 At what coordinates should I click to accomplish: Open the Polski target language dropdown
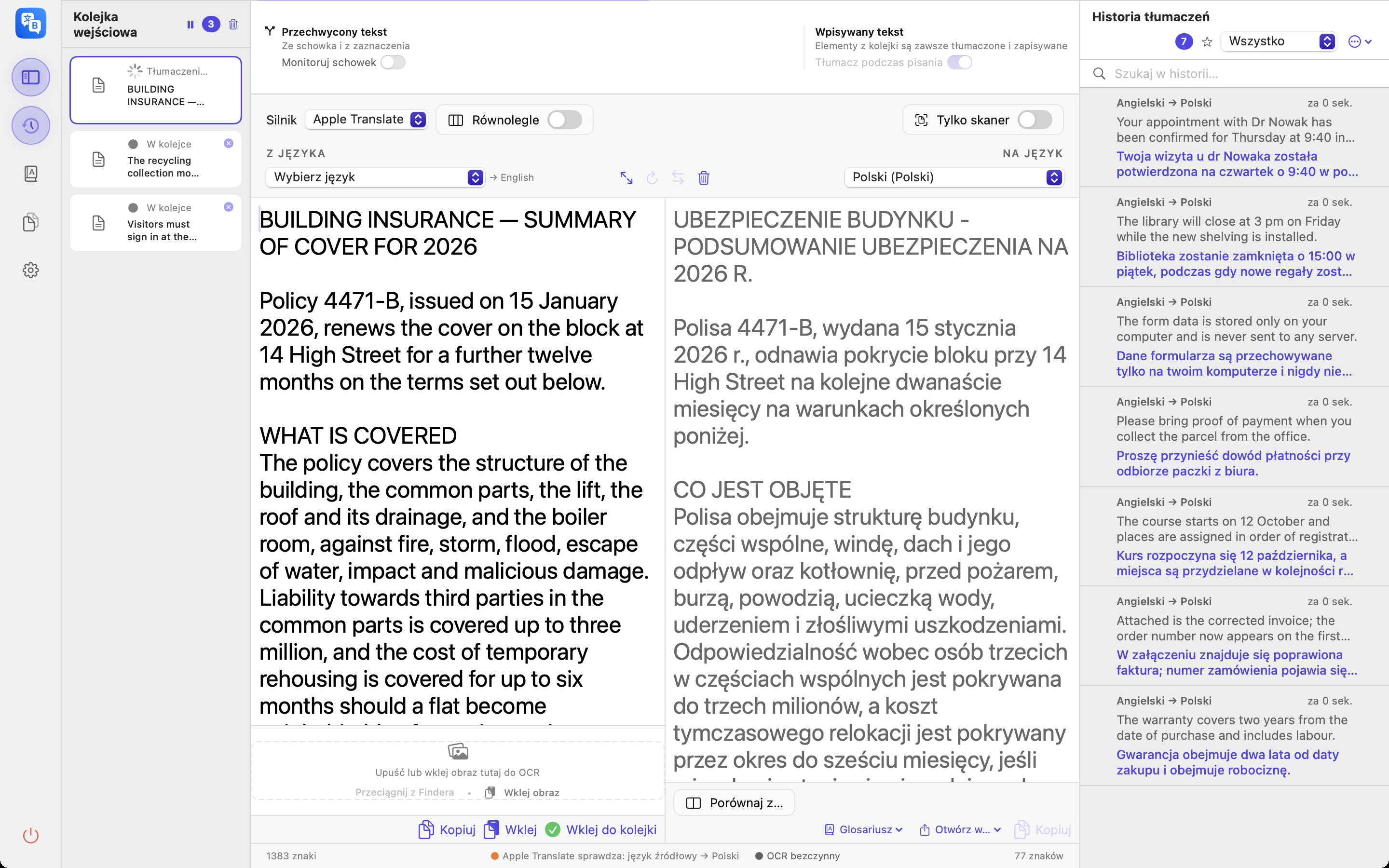click(954, 177)
